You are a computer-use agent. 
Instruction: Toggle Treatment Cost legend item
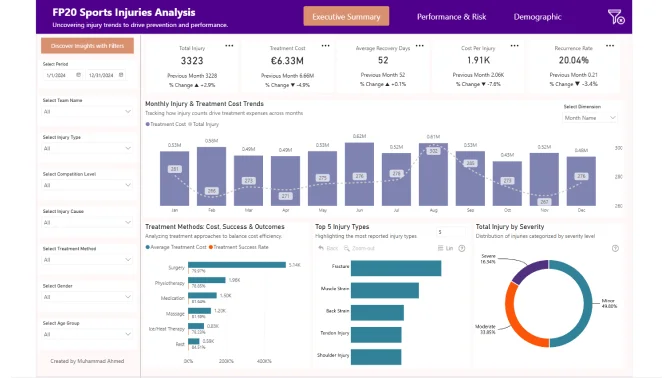tap(166, 124)
